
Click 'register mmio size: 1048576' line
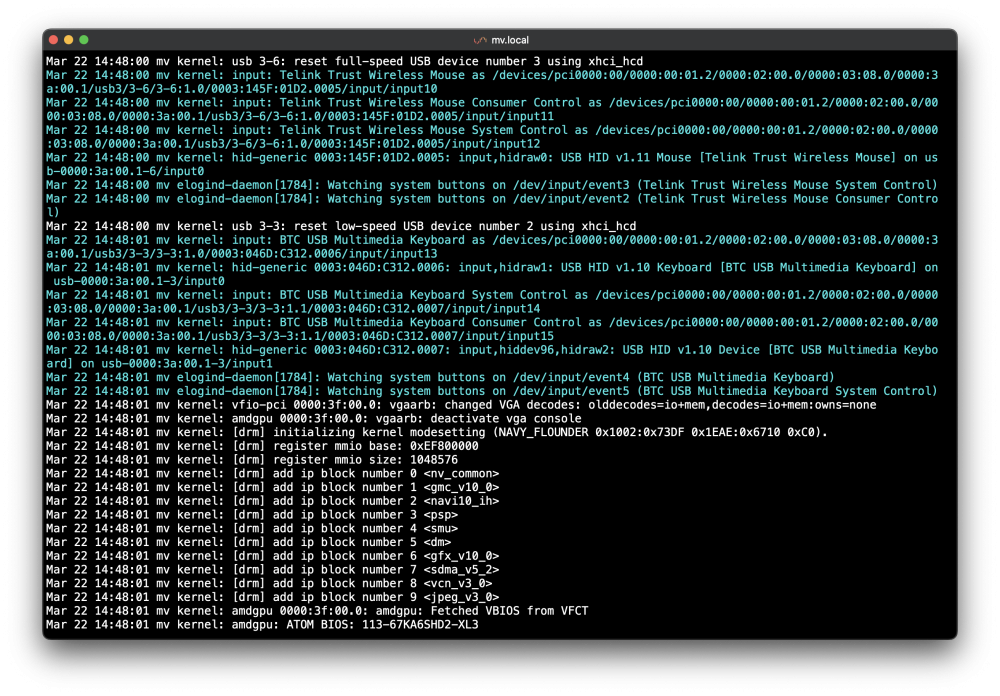[x=252, y=459]
